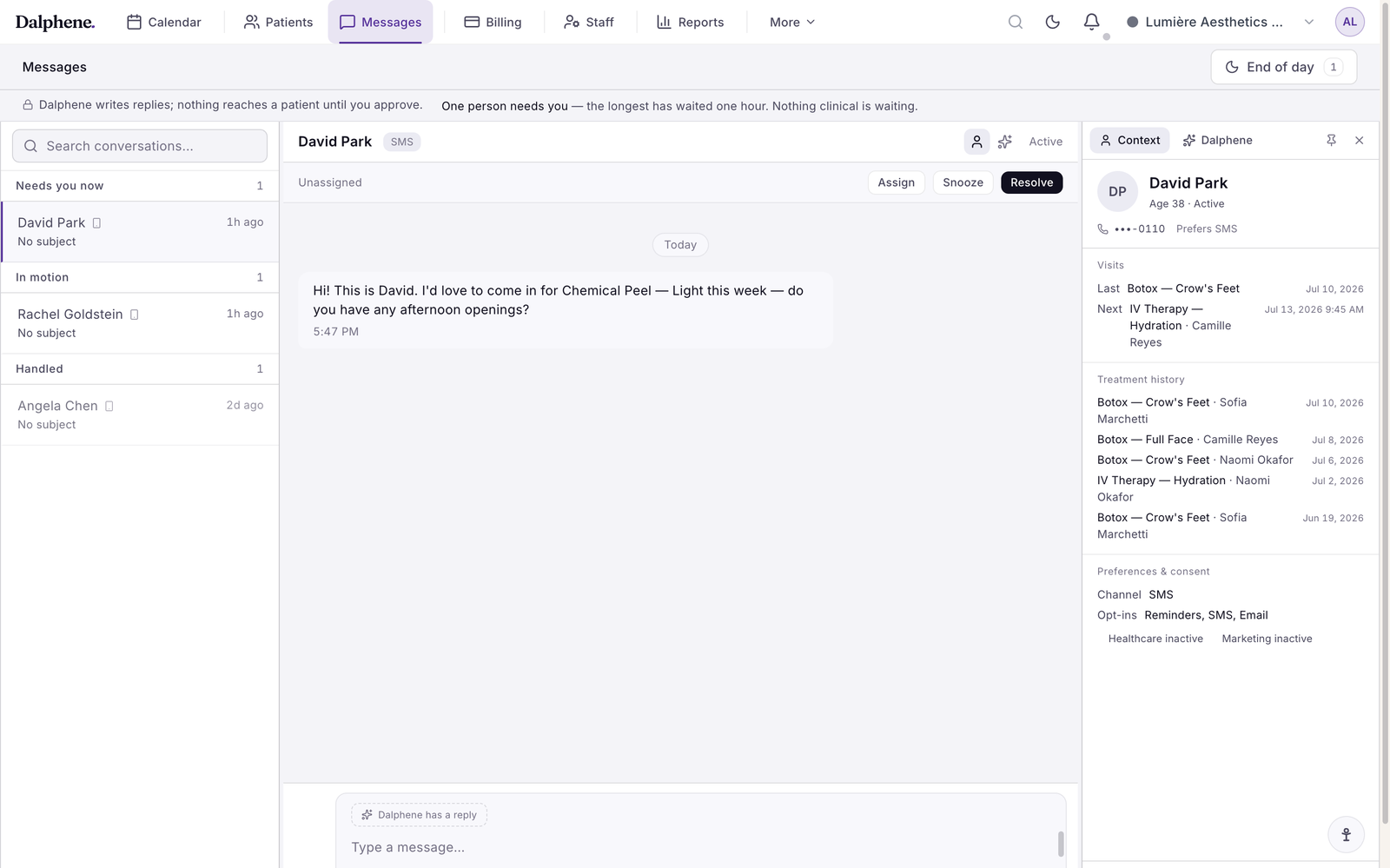Toggle dark mode moon icon

(x=1053, y=22)
